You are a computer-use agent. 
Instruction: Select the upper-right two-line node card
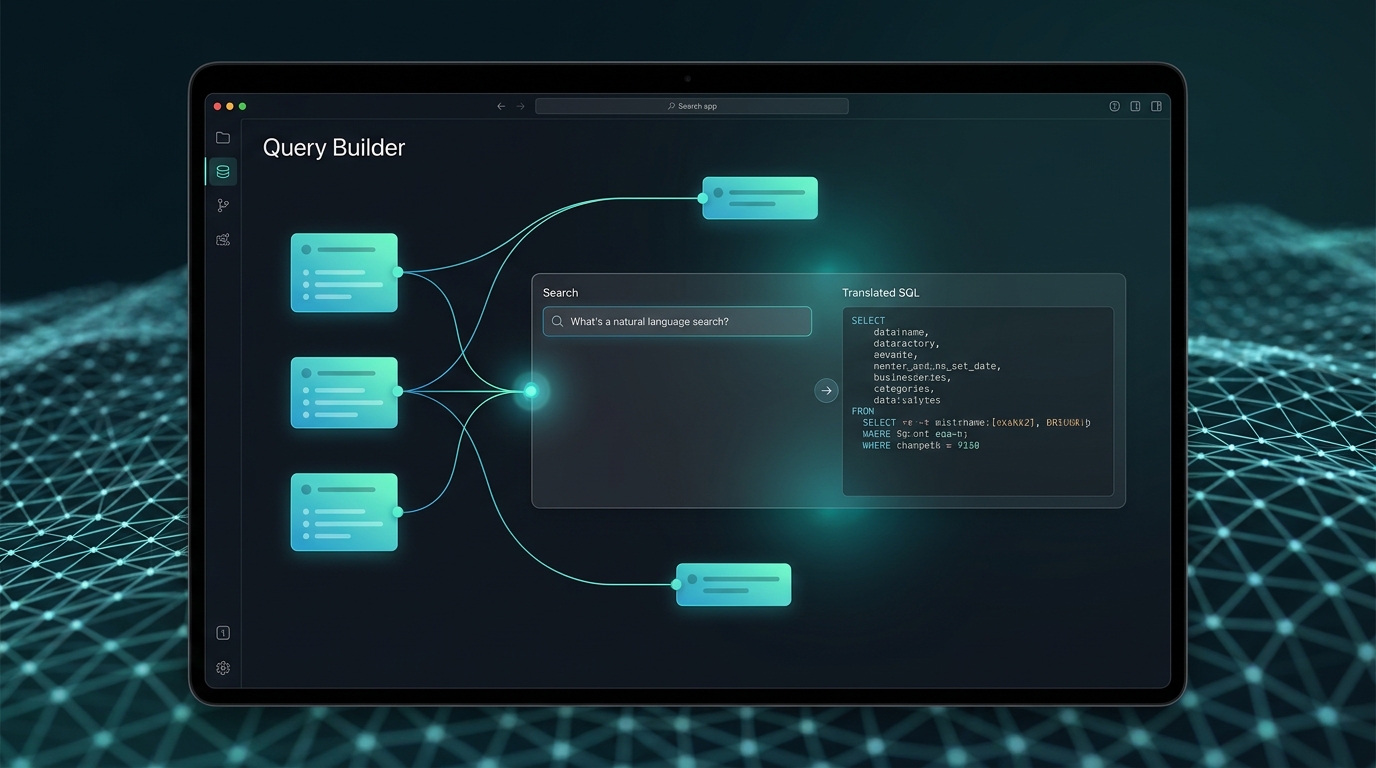point(760,198)
